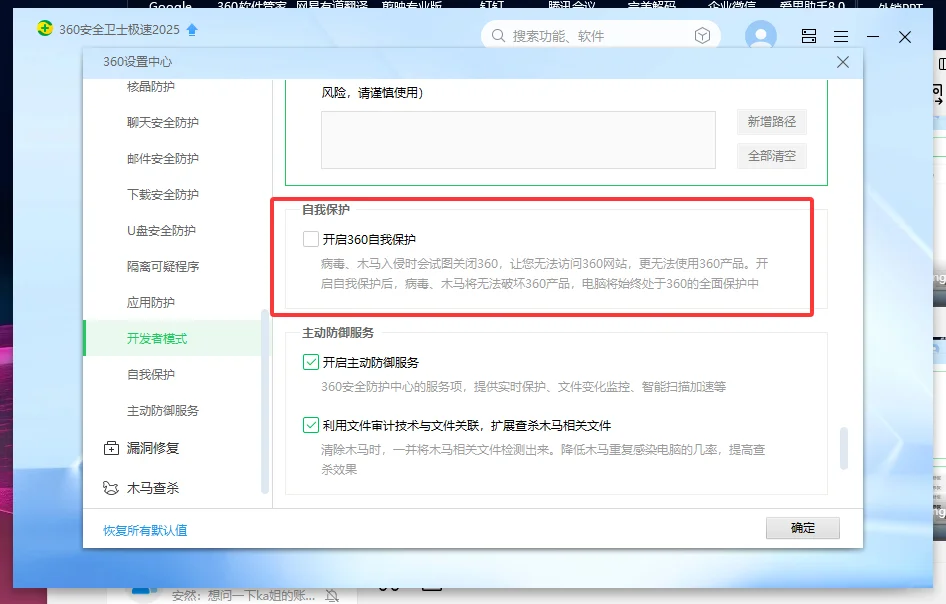The width and height of the screenshot is (946, 604).
Task: Enable the 开启360自我保护 checkbox
Action: click(x=311, y=238)
